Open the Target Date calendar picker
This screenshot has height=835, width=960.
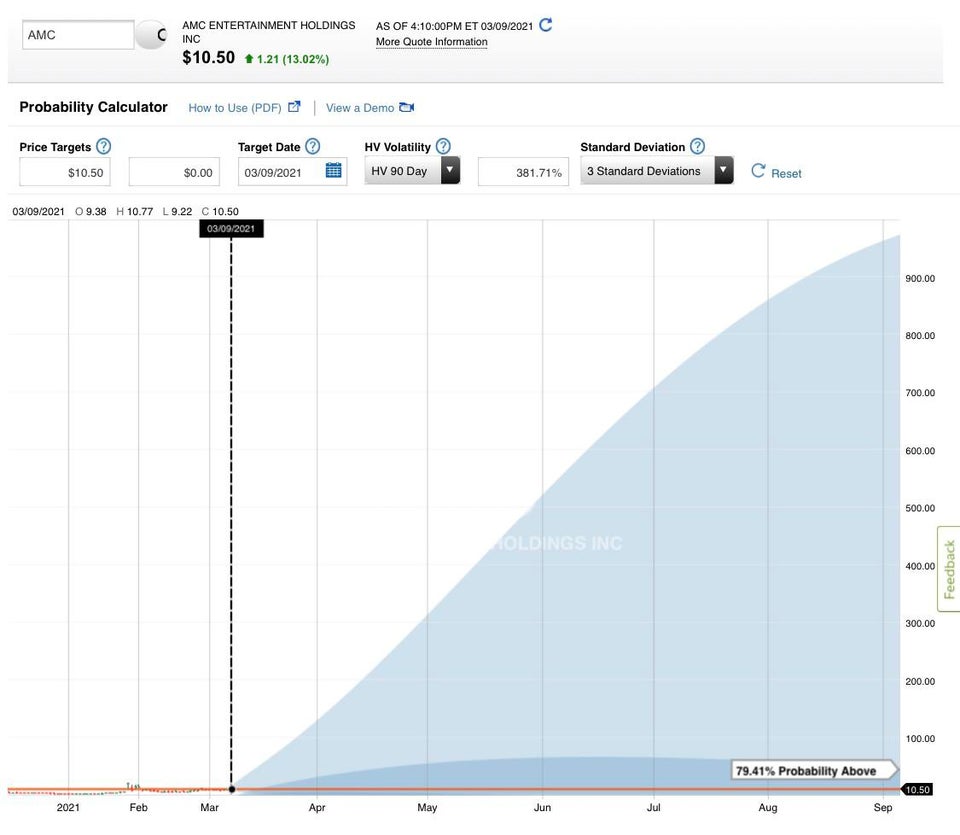(334, 171)
